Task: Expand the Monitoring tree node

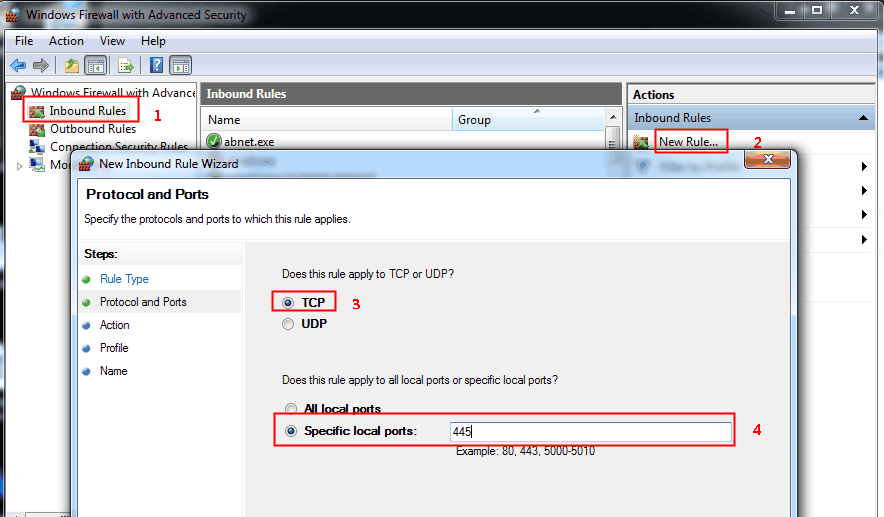Action: tap(19, 166)
